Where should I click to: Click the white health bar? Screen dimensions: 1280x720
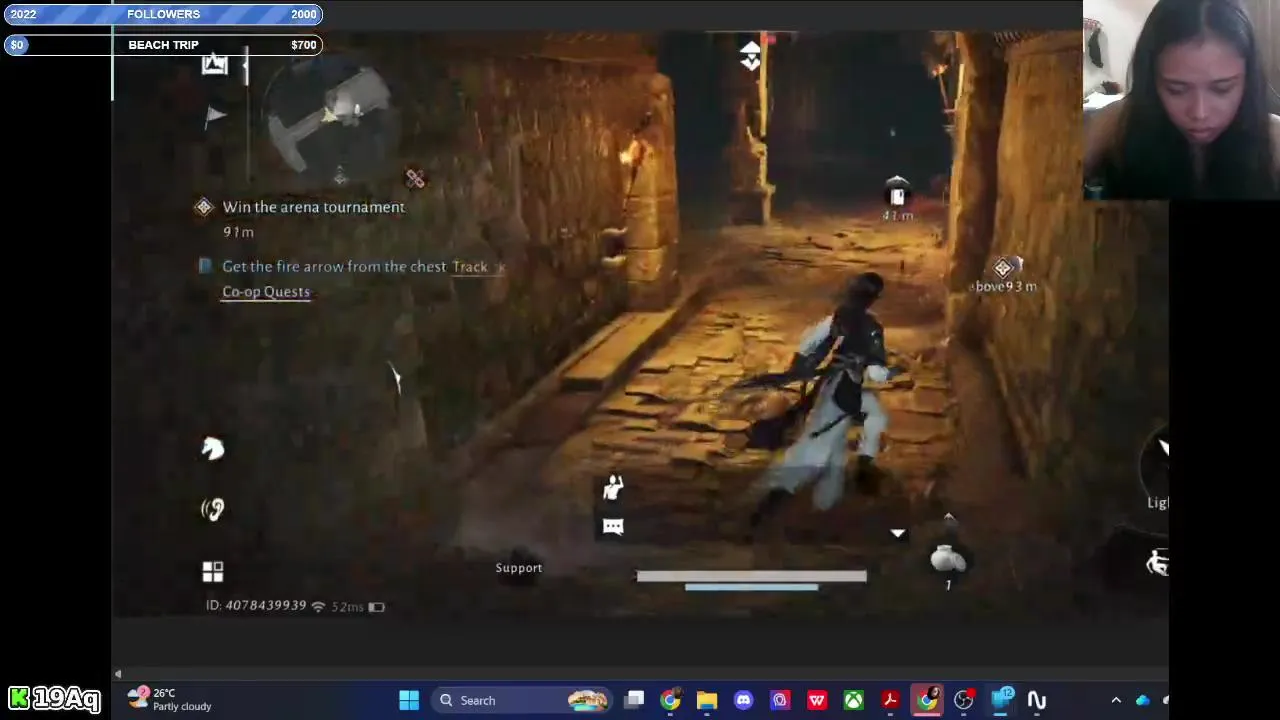tap(751, 576)
